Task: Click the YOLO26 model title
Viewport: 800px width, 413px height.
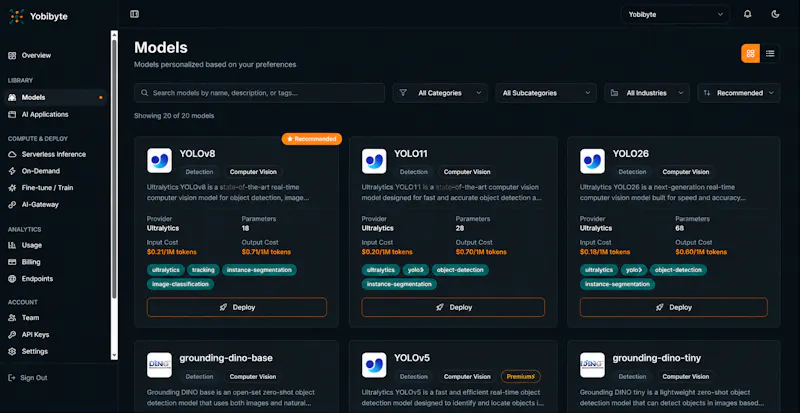Action: click(x=631, y=154)
